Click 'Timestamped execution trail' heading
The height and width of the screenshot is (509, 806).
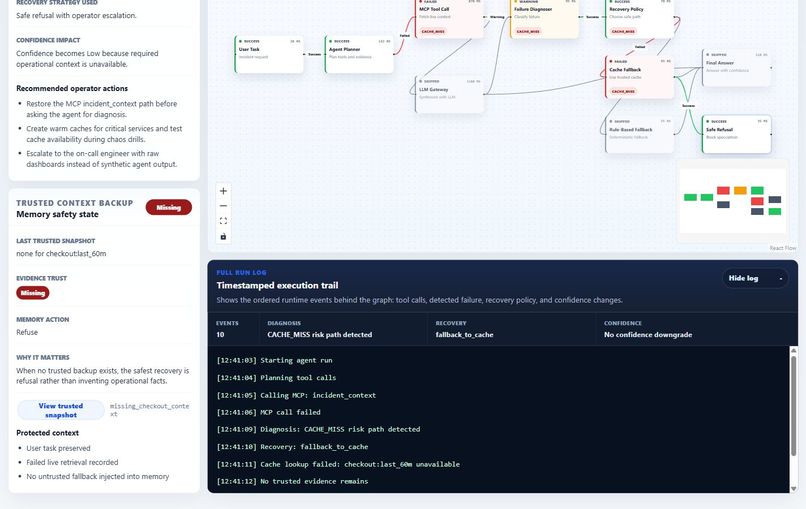tap(277, 285)
